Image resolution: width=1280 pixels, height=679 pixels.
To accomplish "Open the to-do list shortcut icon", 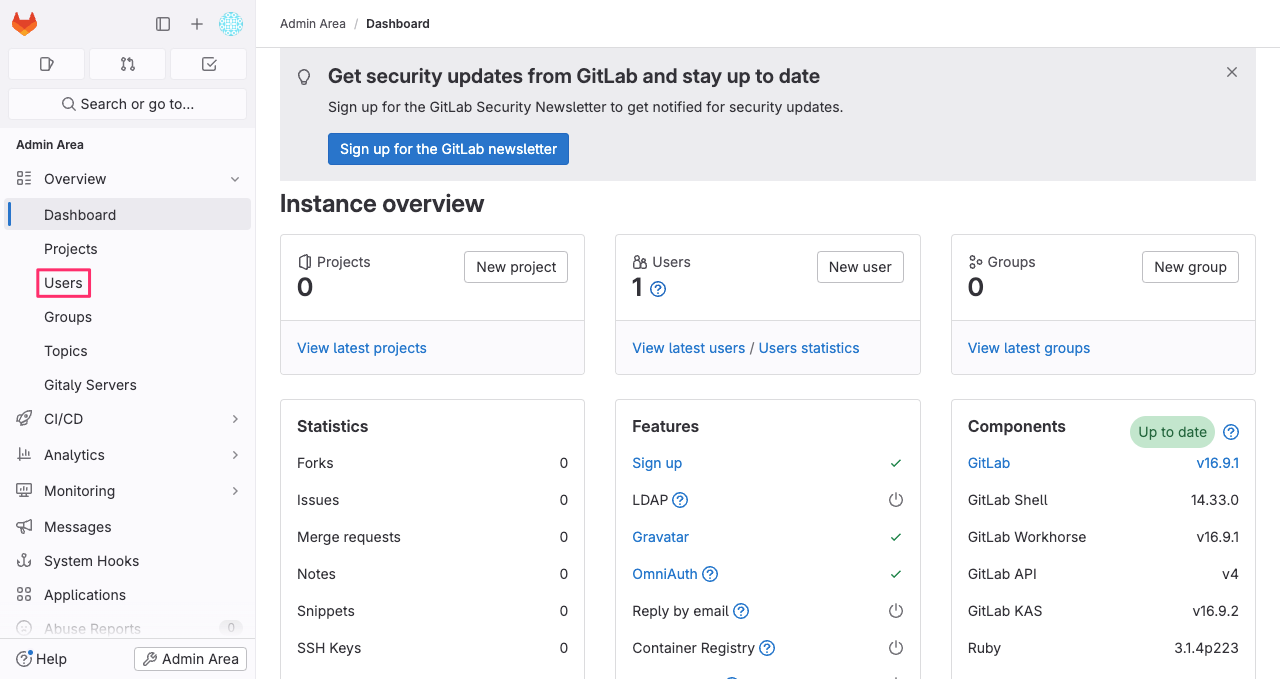I will [x=209, y=64].
